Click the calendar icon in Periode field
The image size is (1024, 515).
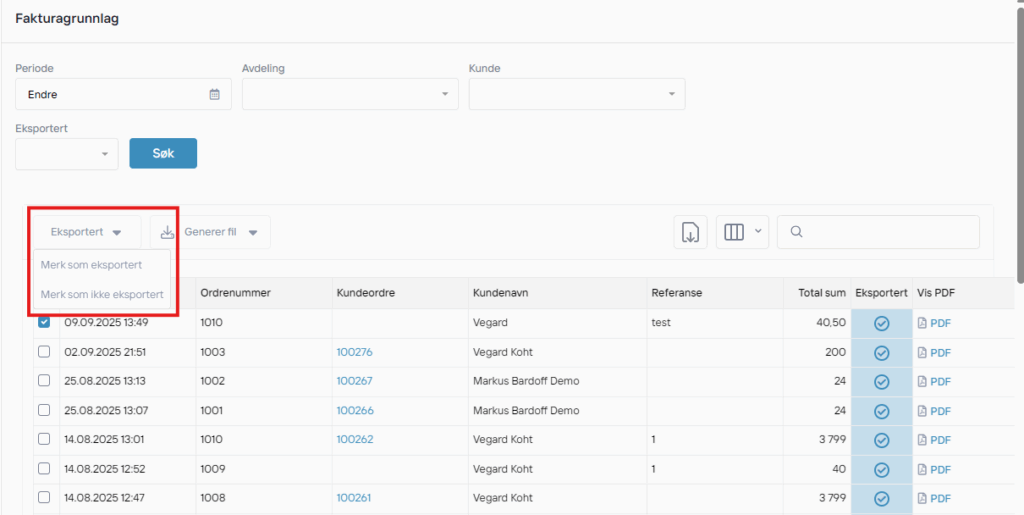pos(214,94)
